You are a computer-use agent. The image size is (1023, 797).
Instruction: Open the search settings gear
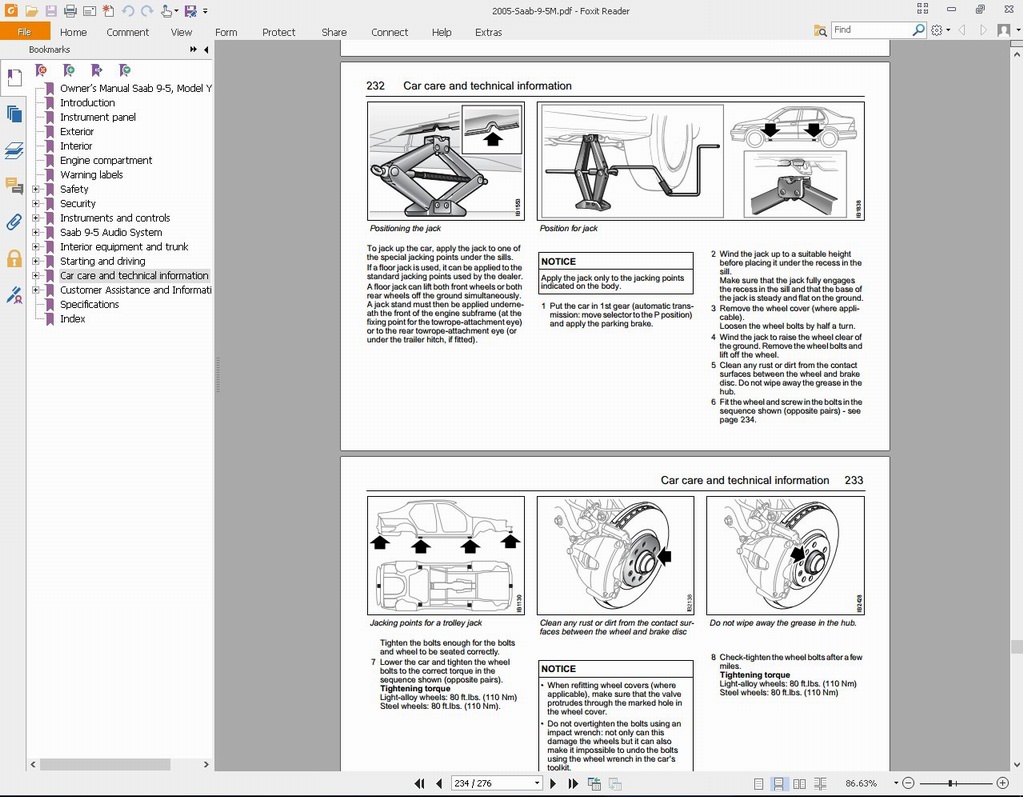point(937,30)
